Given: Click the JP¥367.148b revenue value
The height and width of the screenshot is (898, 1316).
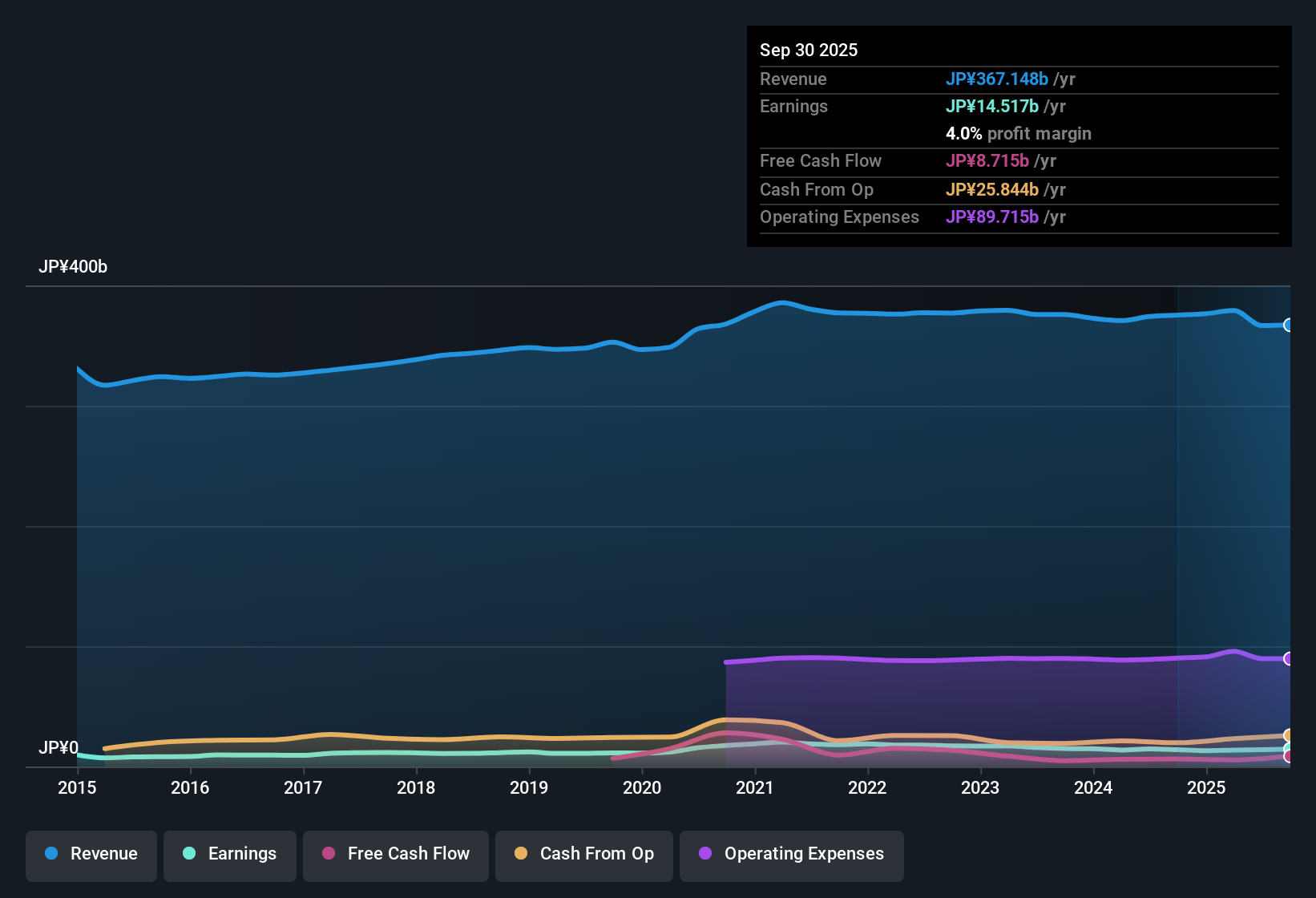Looking at the screenshot, I should tap(999, 79).
